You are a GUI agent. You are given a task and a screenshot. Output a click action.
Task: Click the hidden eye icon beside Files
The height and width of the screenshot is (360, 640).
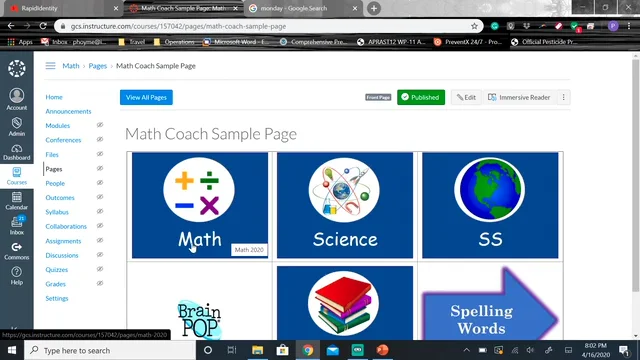tap(100, 154)
